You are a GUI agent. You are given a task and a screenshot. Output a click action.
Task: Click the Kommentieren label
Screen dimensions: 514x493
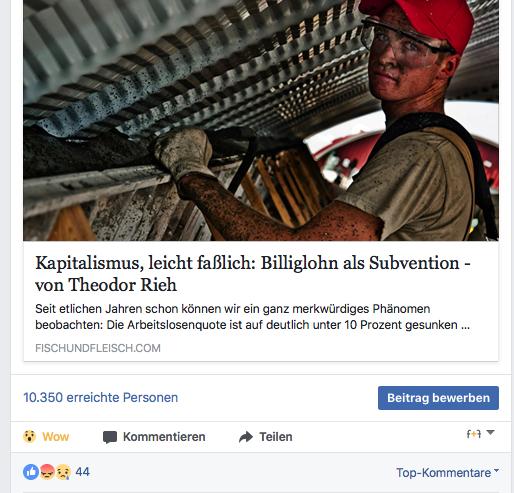pyautogui.click(x=164, y=437)
